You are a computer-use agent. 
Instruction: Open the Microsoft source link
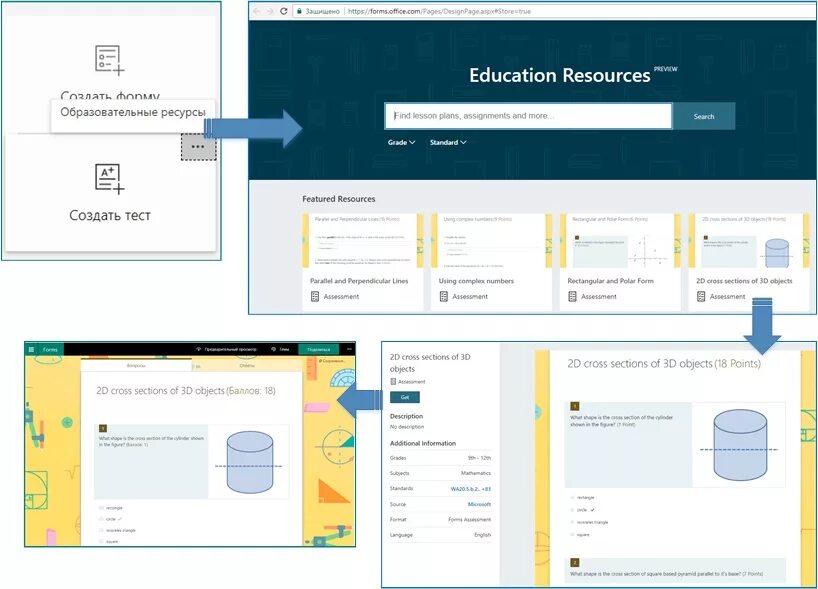tap(479, 504)
